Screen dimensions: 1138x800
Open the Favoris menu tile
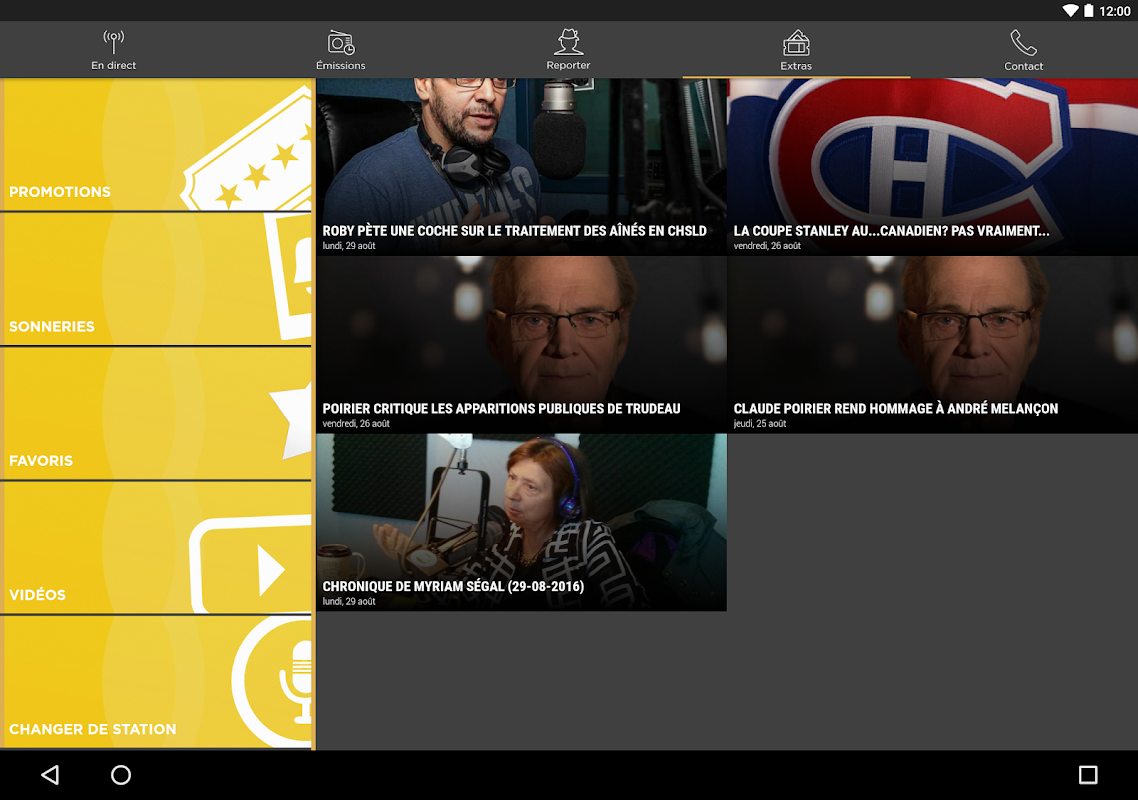coord(156,414)
